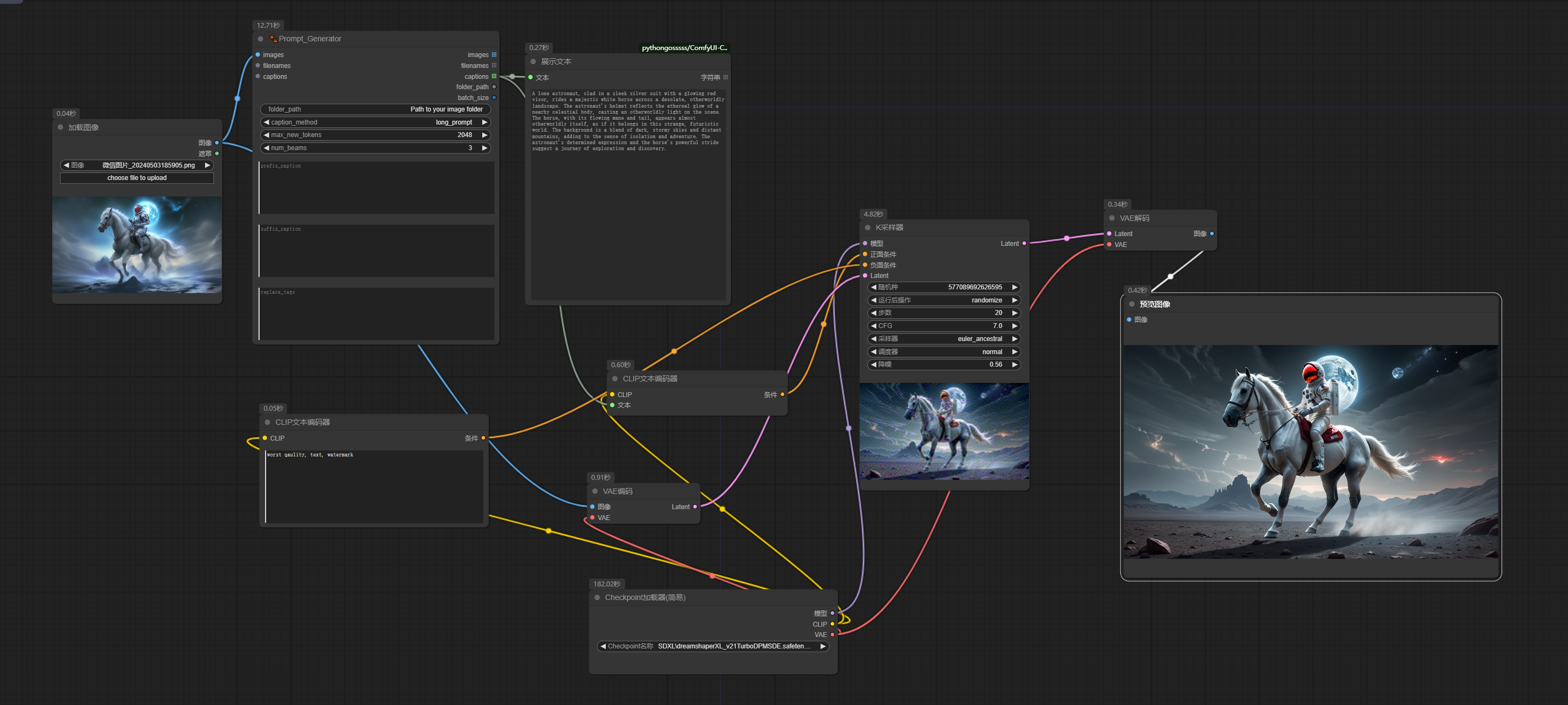Click the pythongosssss/ComfyUI-C.. badge link

[684, 48]
